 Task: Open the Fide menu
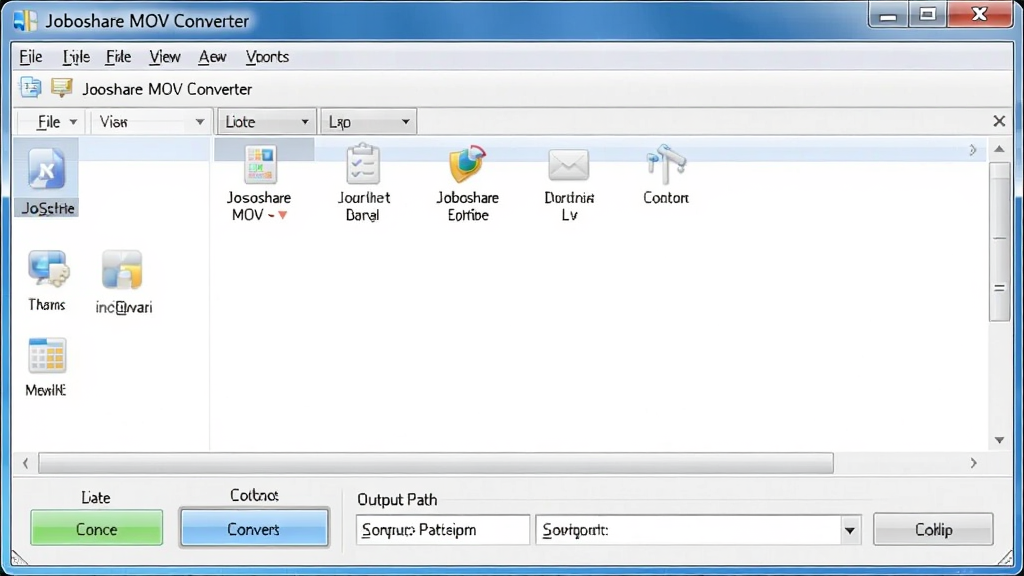118,57
